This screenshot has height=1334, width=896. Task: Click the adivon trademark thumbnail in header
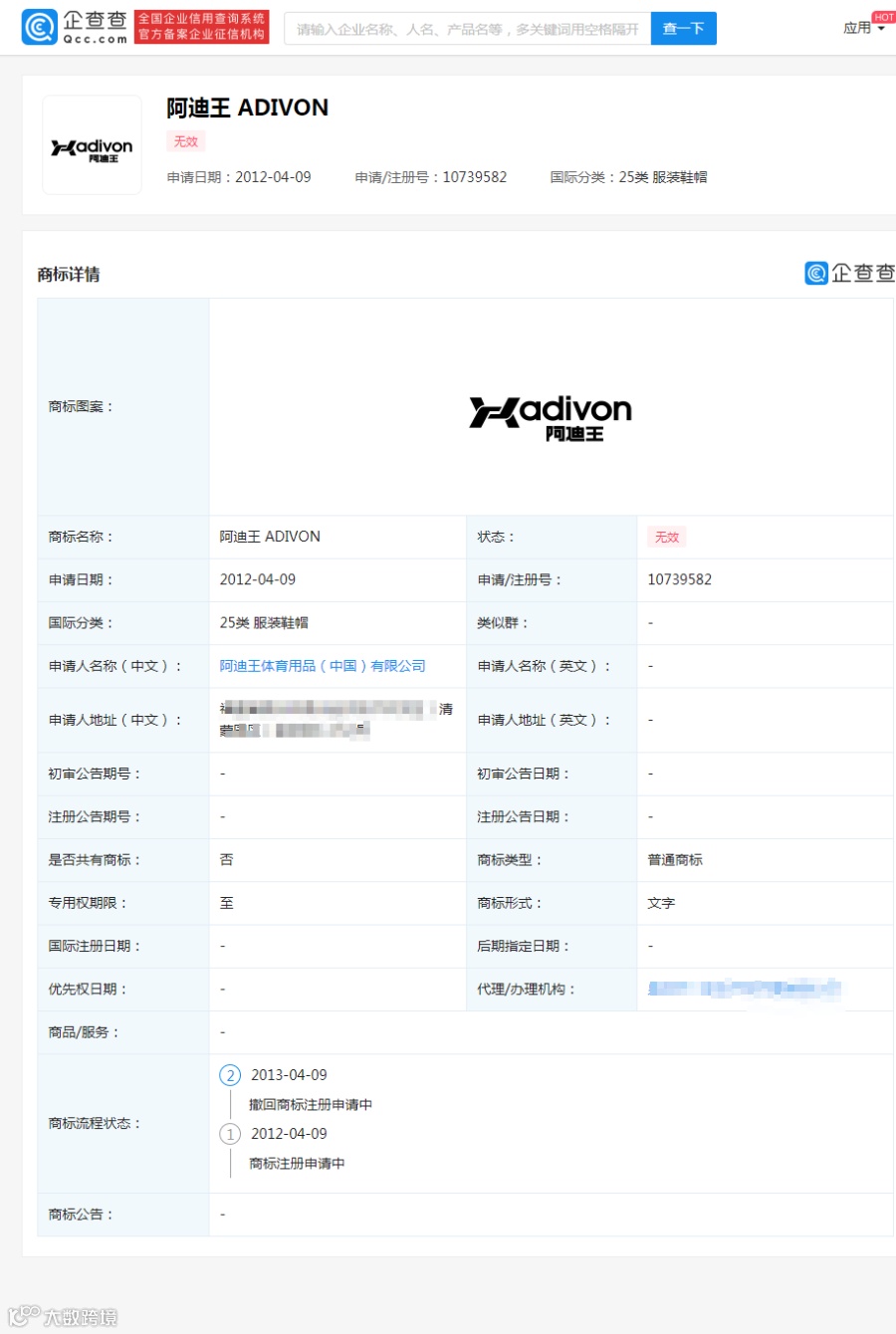click(x=92, y=144)
